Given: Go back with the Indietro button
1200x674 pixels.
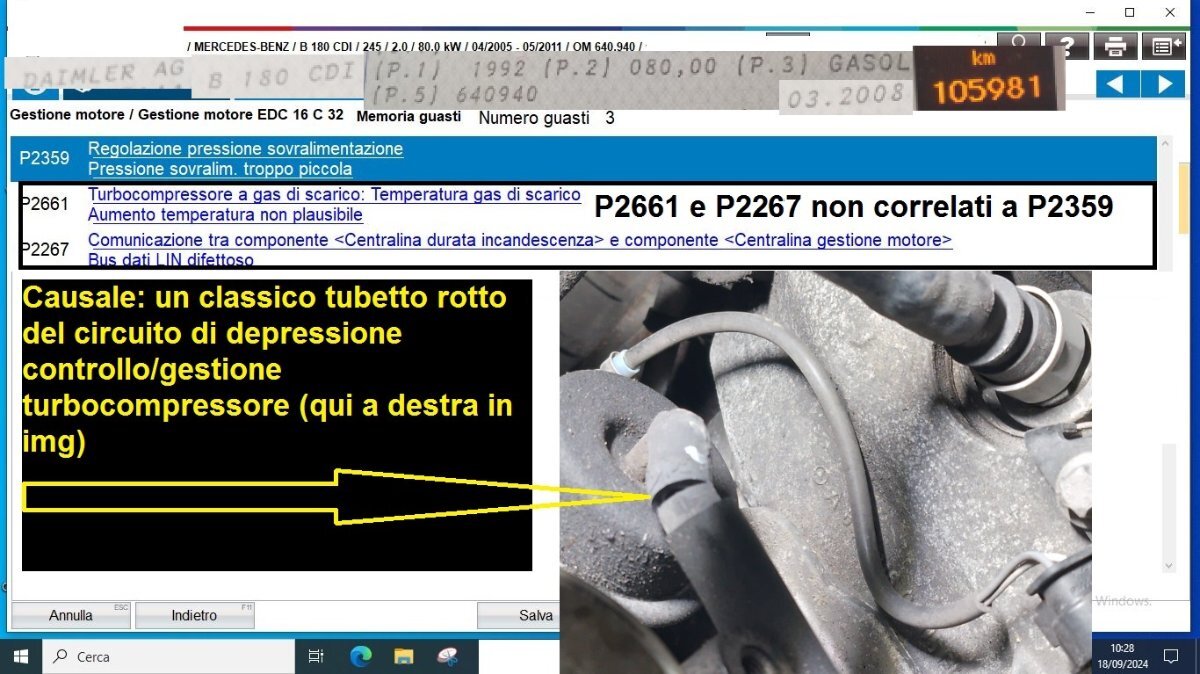Looking at the screenshot, I should 194,615.
